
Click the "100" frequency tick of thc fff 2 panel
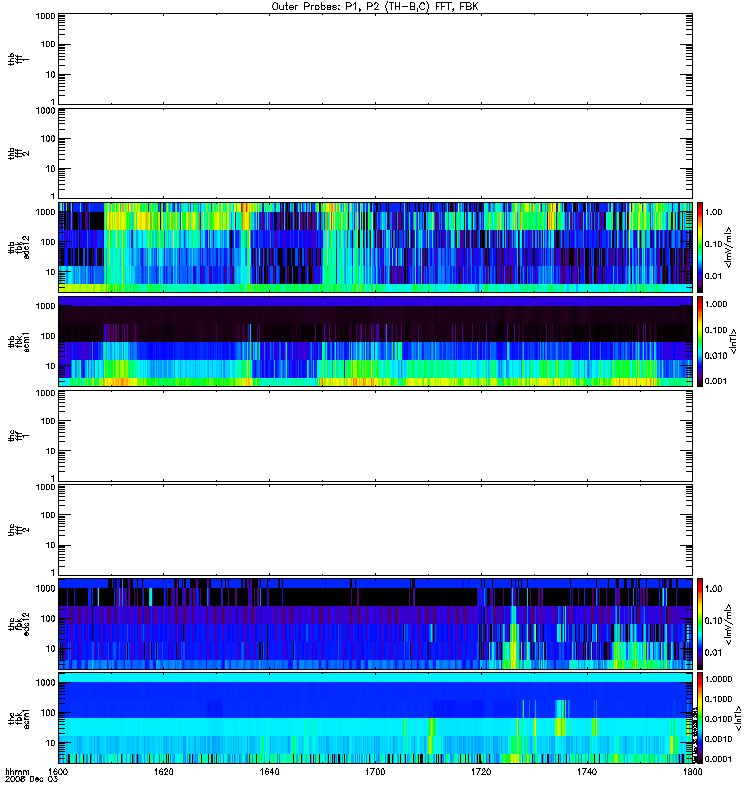point(48,515)
